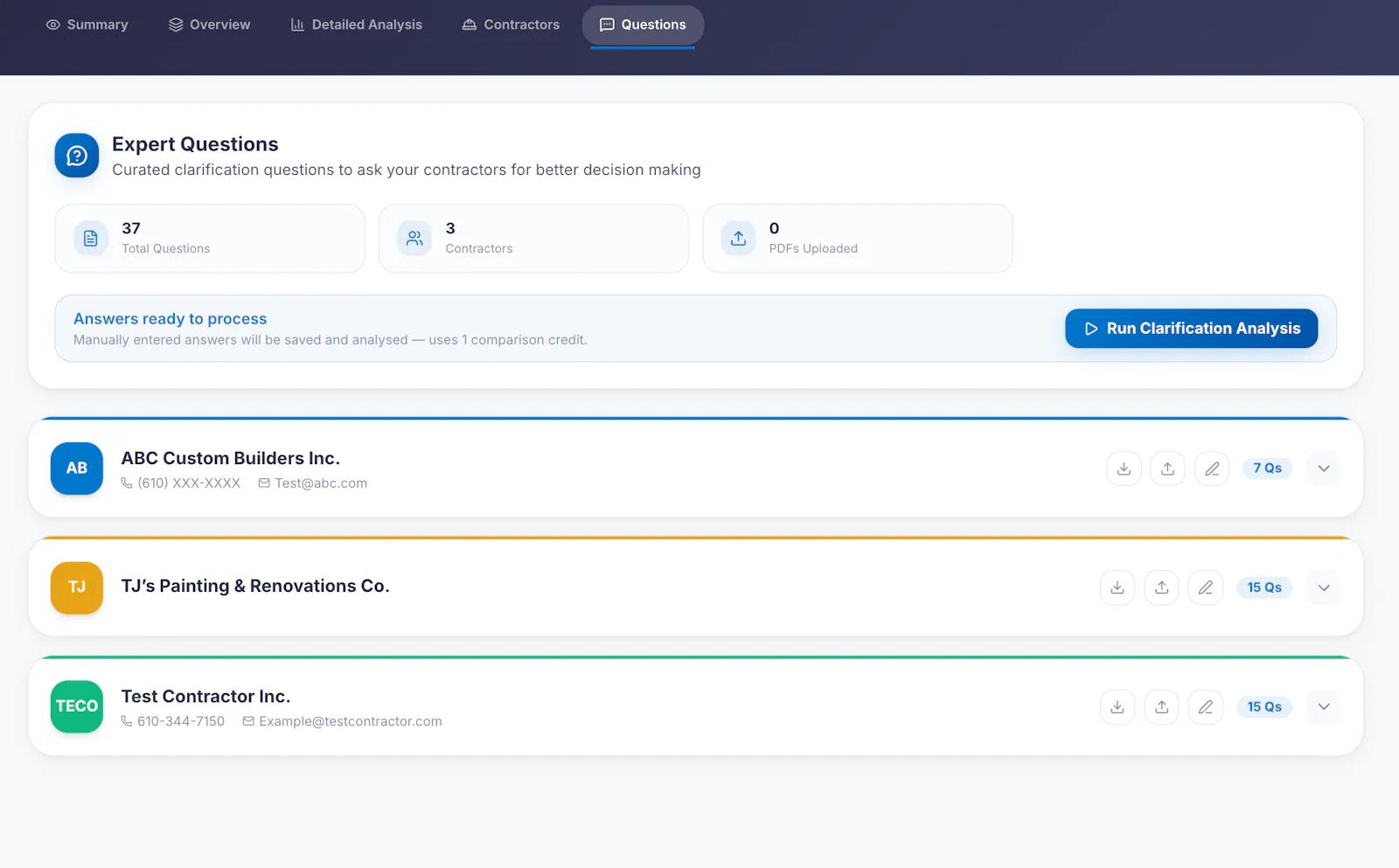Download TJ's Painting & Renovations questions
Screen dimensions: 1399x868
pyautogui.click(x=1117, y=587)
